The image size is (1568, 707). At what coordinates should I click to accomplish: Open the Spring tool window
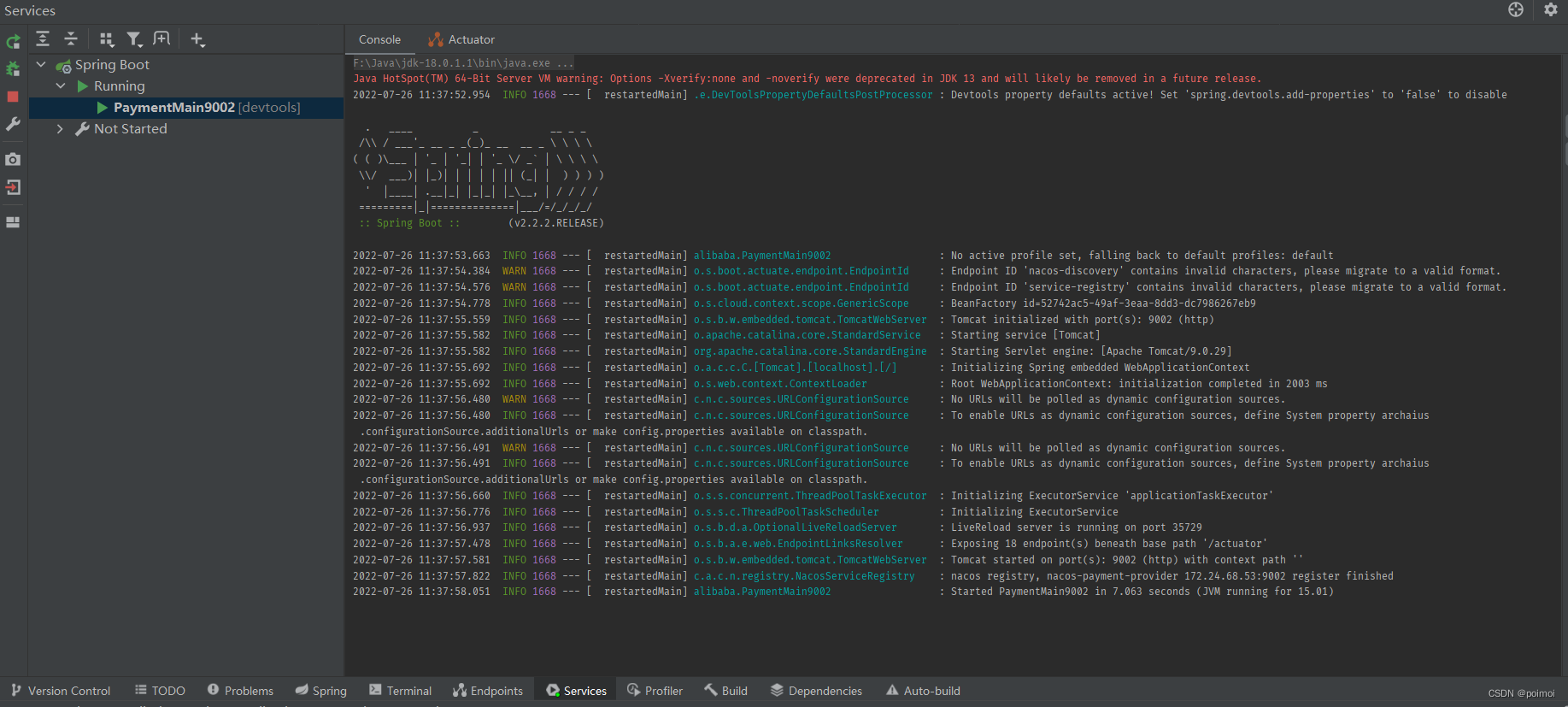click(321, 691)
